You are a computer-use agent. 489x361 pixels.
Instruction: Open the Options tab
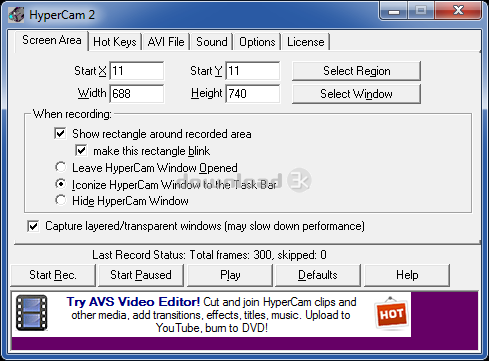(x=257, y=42)
